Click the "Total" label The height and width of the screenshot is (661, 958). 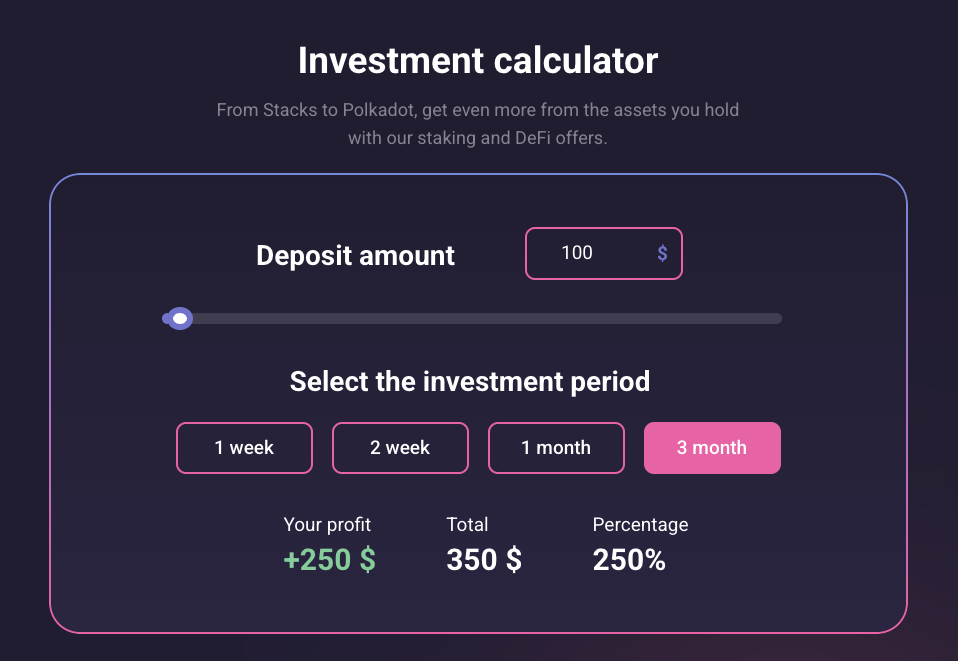pos(467,524)
